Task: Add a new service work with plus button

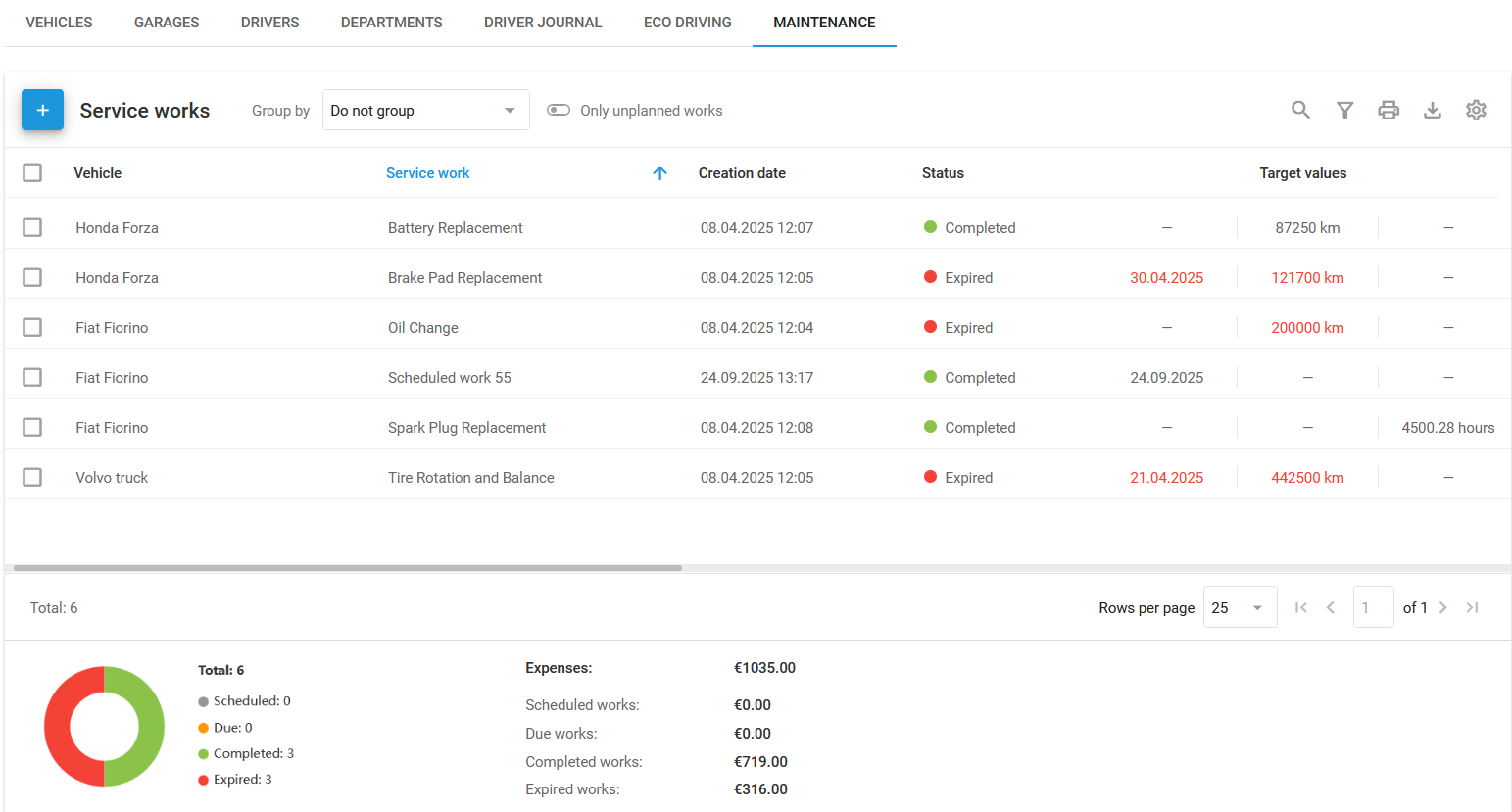Action: pyautogui.click(x=42, y=110)
